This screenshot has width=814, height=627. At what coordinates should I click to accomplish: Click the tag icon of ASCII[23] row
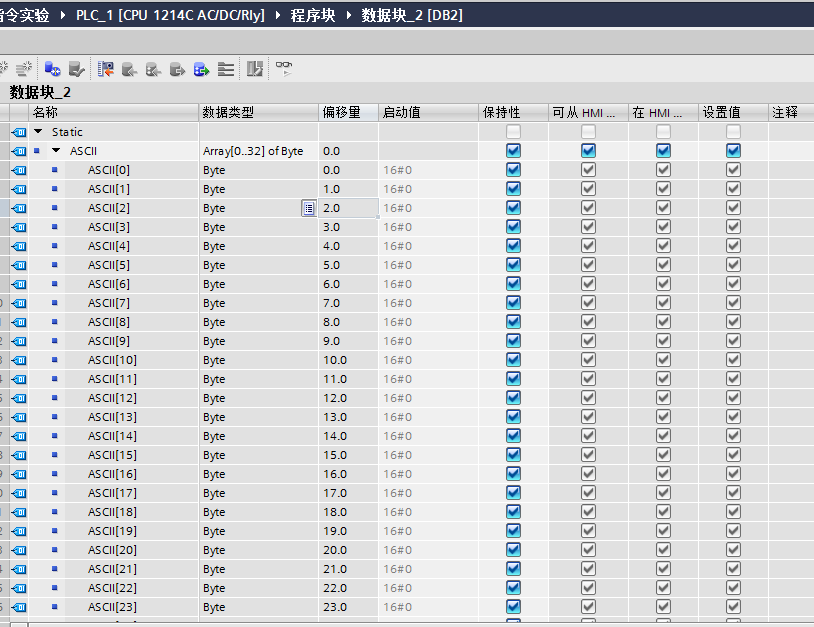coord(19,607)
